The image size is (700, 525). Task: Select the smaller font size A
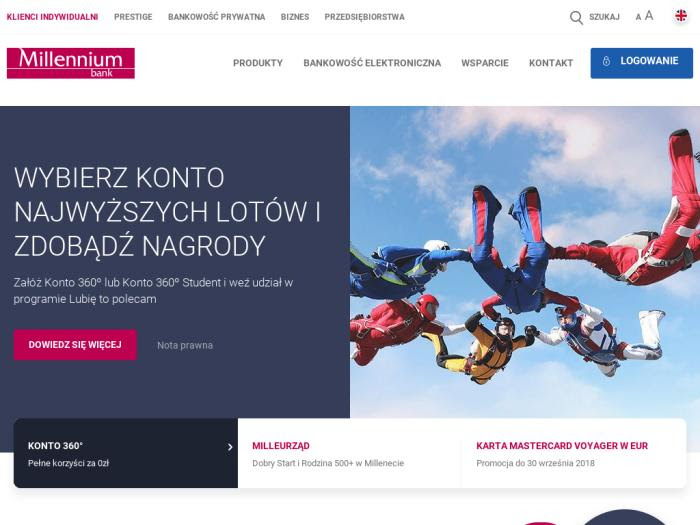[638, 17]
